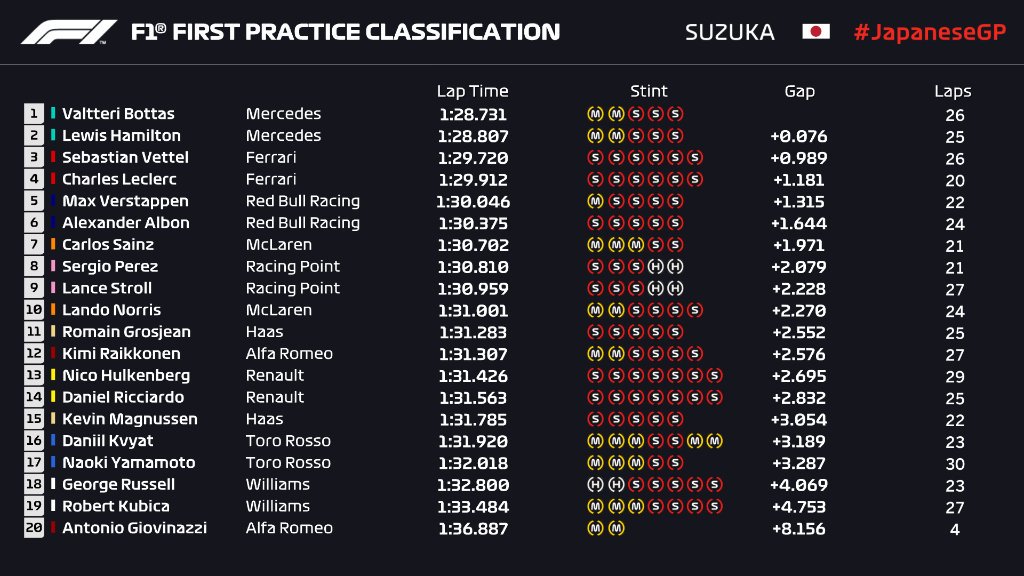The width and height of the screenshot is (1024, 576).
Task: Click Lewis Hamilton's 1:28.807 lap time
Action: [473, 136]
